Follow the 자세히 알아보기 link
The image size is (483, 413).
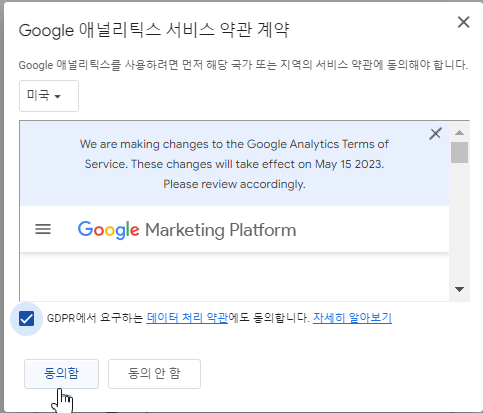pos(352,318)
